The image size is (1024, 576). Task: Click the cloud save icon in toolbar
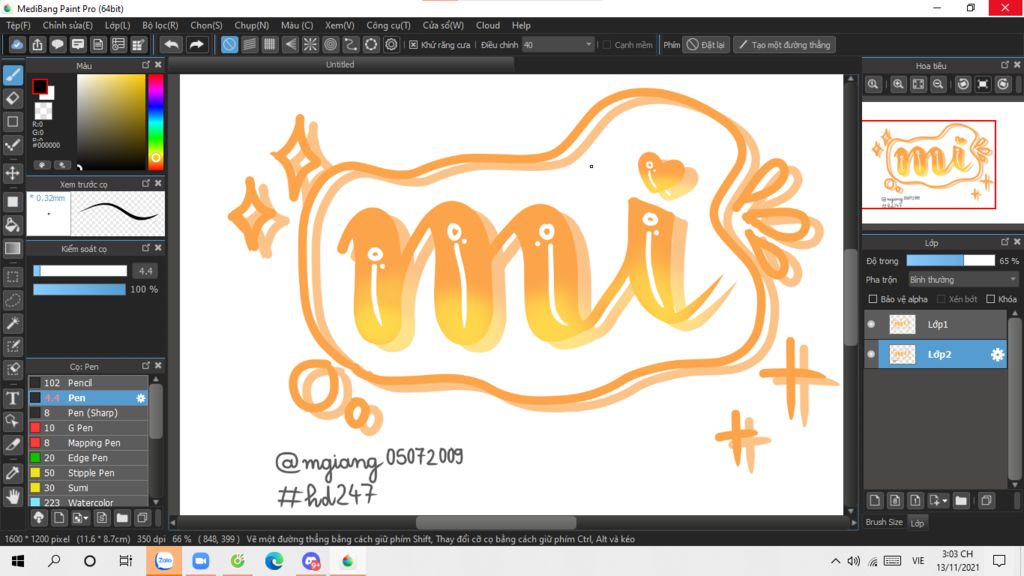pos(17,44)
